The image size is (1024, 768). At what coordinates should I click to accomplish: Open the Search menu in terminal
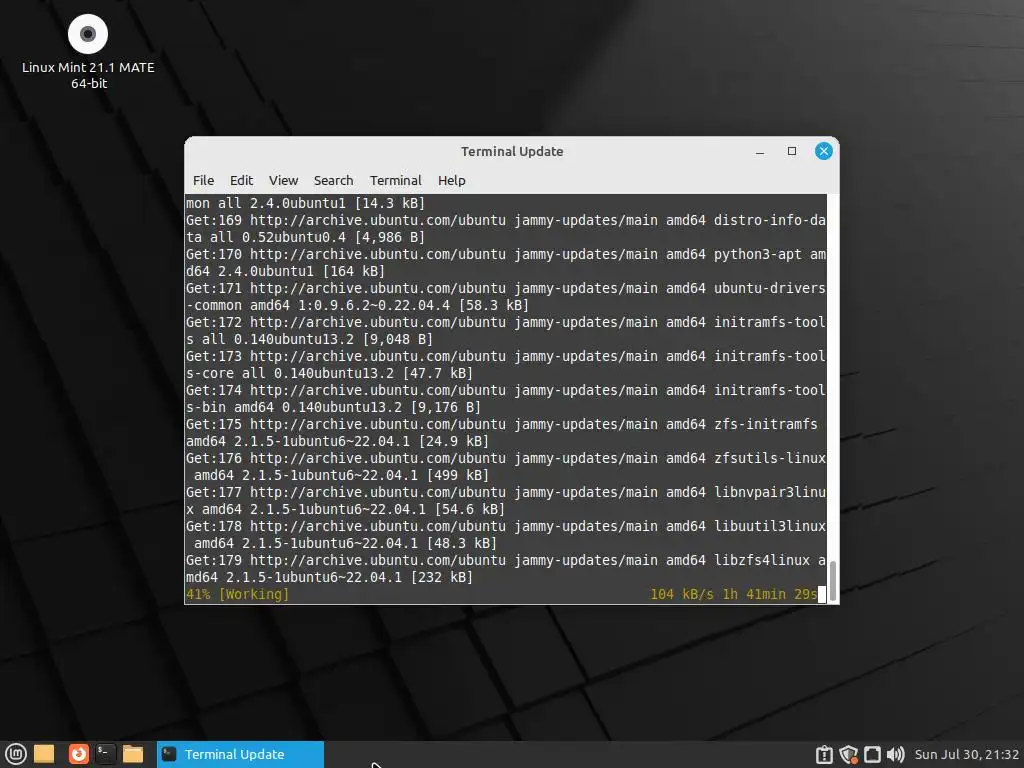pos(333,180)
